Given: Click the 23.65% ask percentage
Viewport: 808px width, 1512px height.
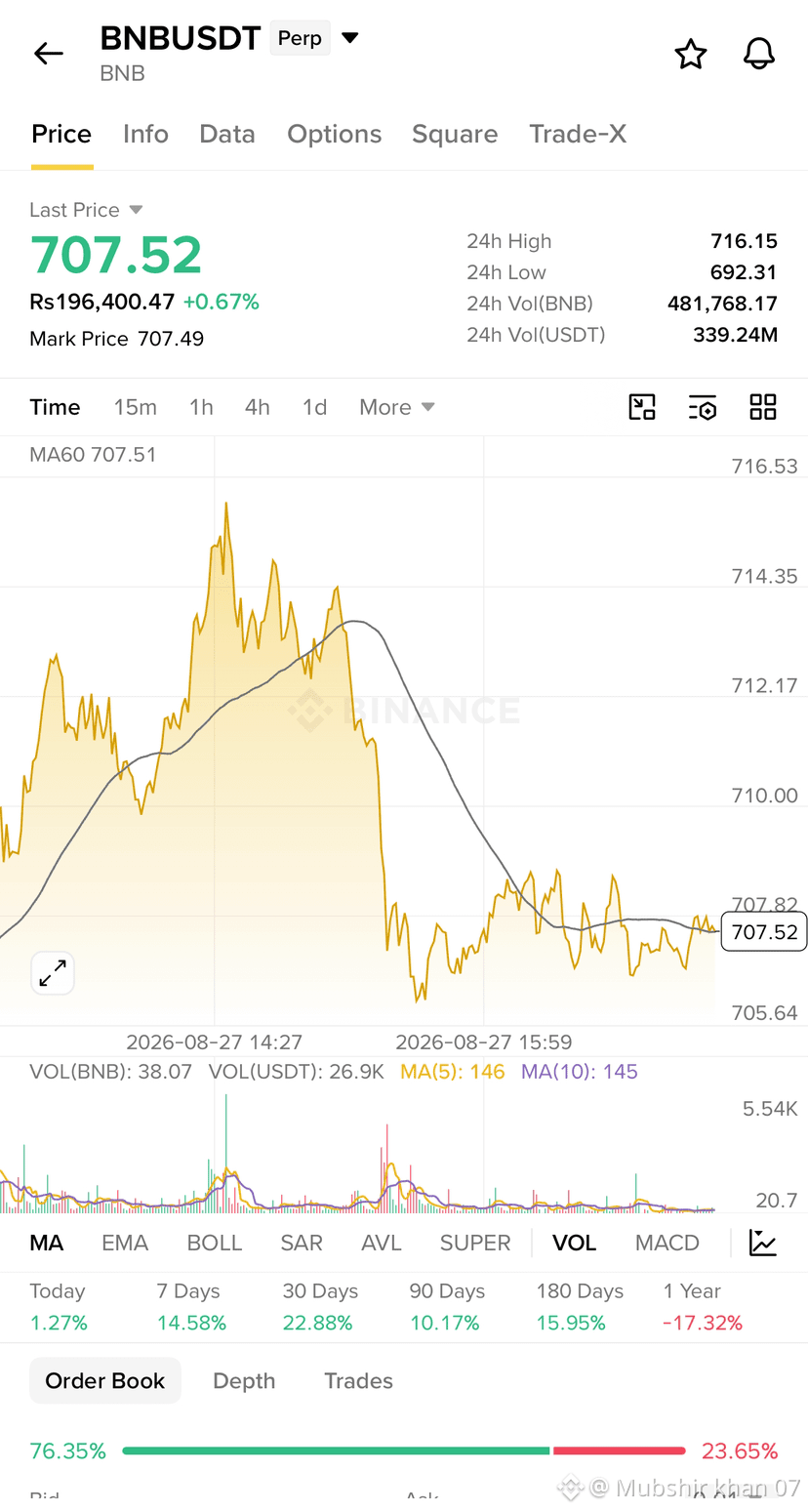Looking at the screenshot, I should [740, 1451].
